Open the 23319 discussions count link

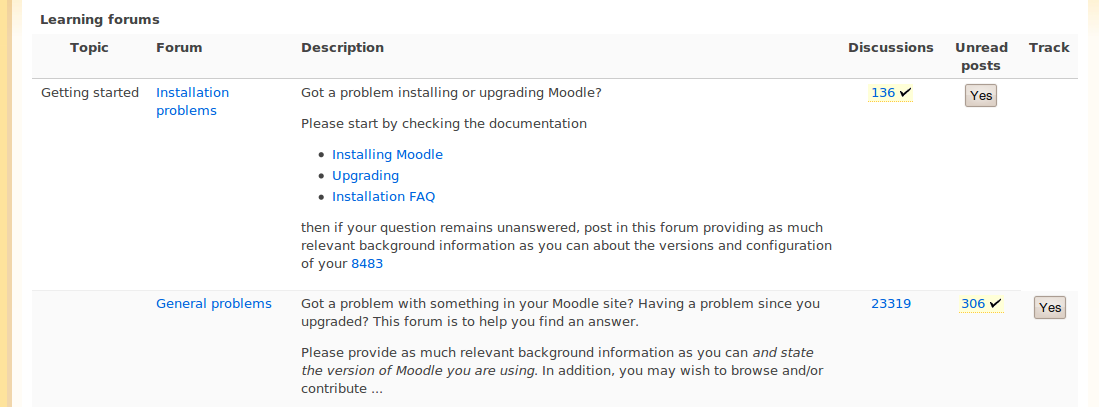click(x=891, y=303)
